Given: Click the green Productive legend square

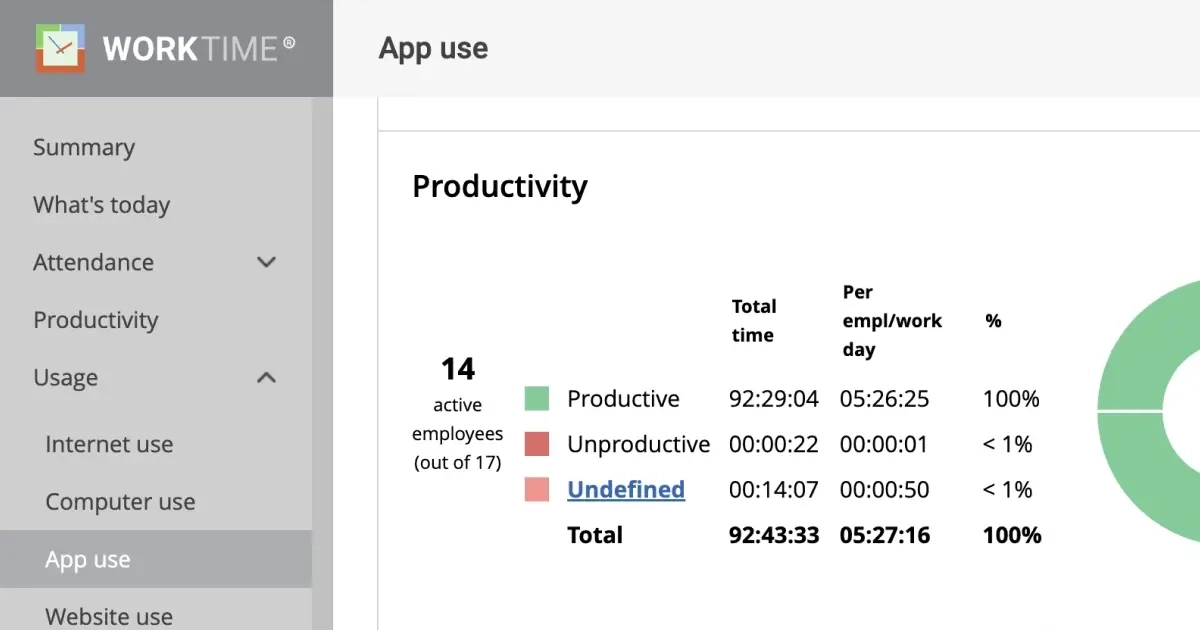Looking at the screenshot, I should click(537, 397).
